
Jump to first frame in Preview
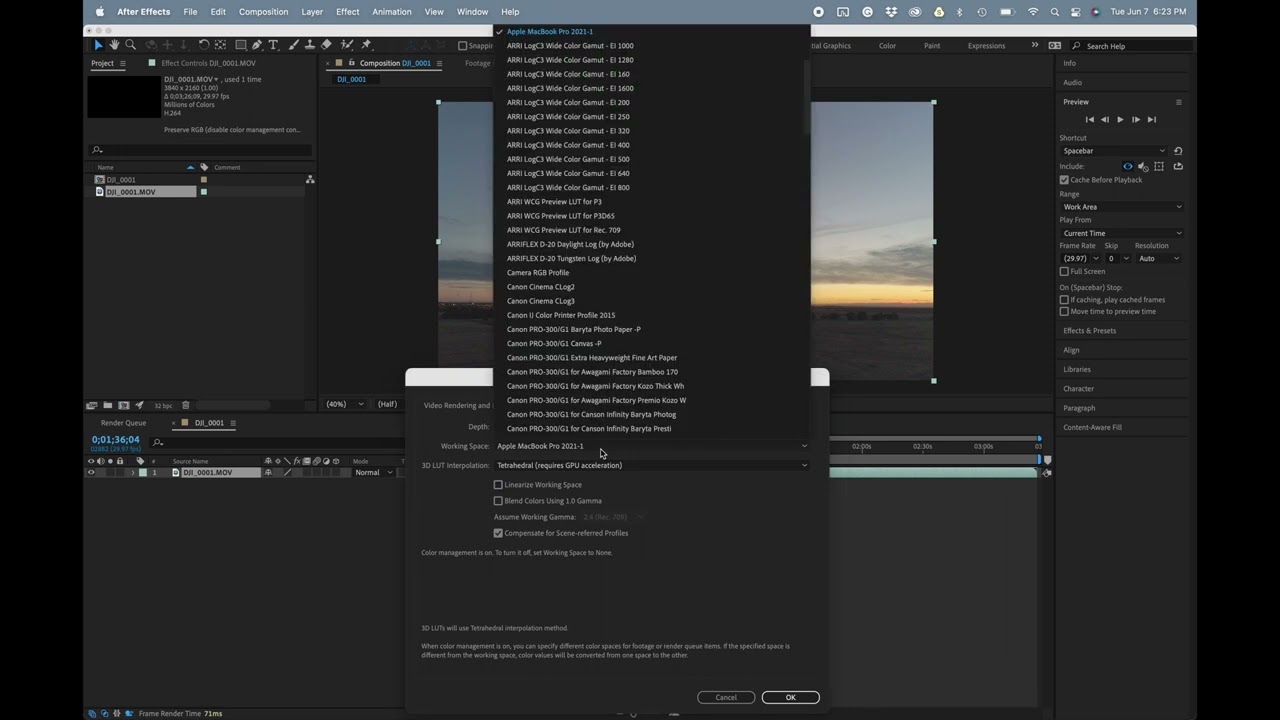1090,119
